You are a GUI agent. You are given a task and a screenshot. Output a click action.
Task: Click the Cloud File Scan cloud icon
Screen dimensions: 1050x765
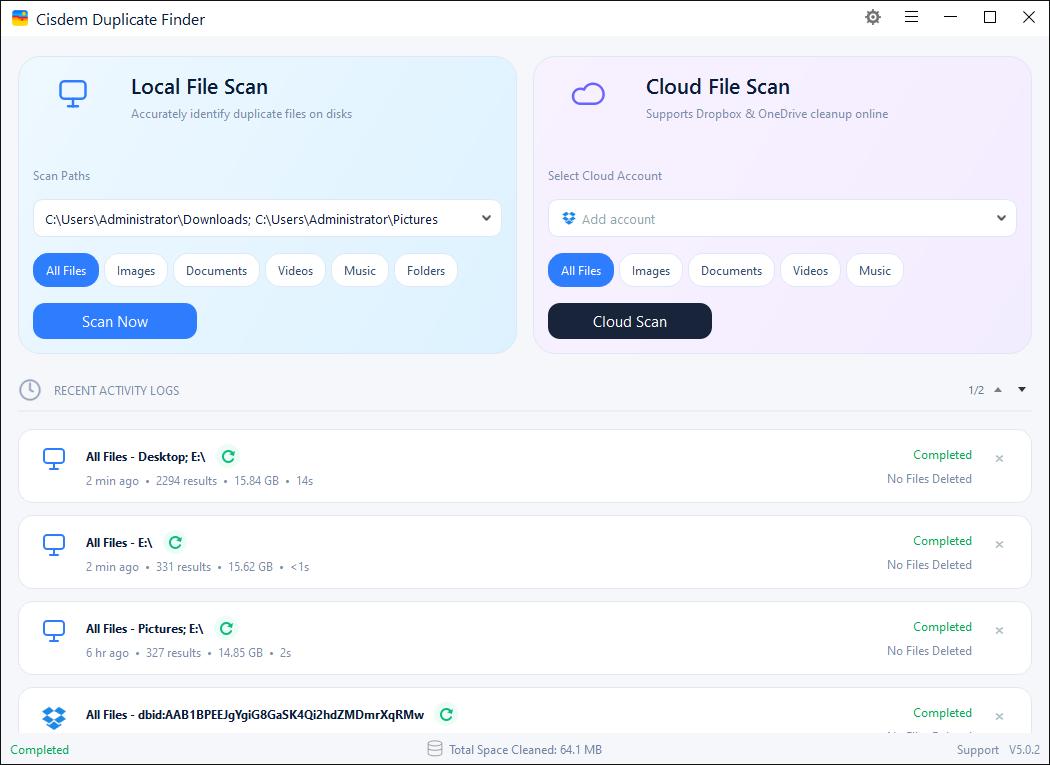pyautogui.click(x=588, y=94)
